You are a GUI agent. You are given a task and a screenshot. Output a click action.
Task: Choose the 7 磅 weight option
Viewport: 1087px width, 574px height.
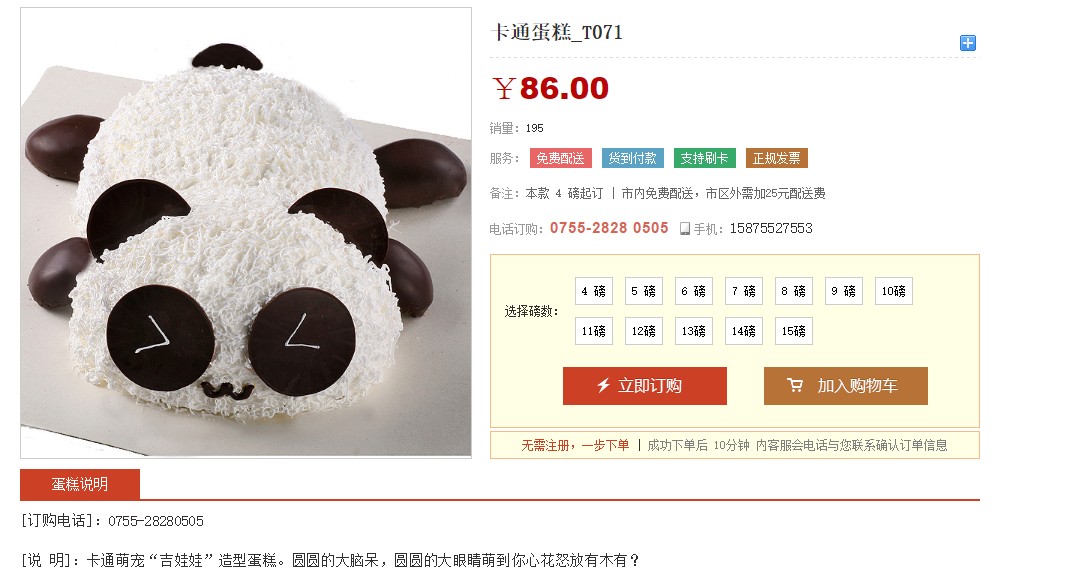(744, 291)
